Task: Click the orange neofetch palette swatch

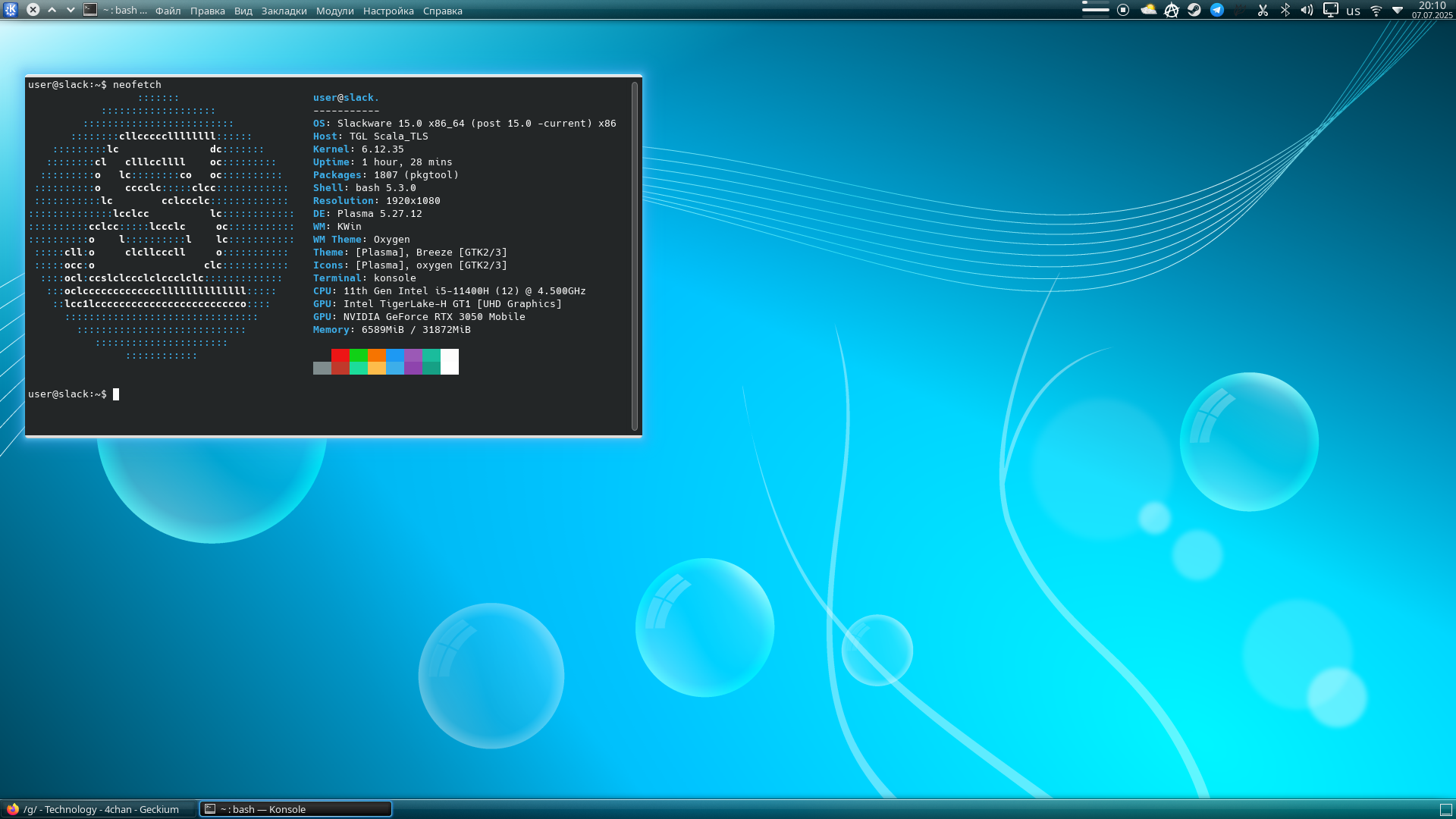Action: [377, 356]
